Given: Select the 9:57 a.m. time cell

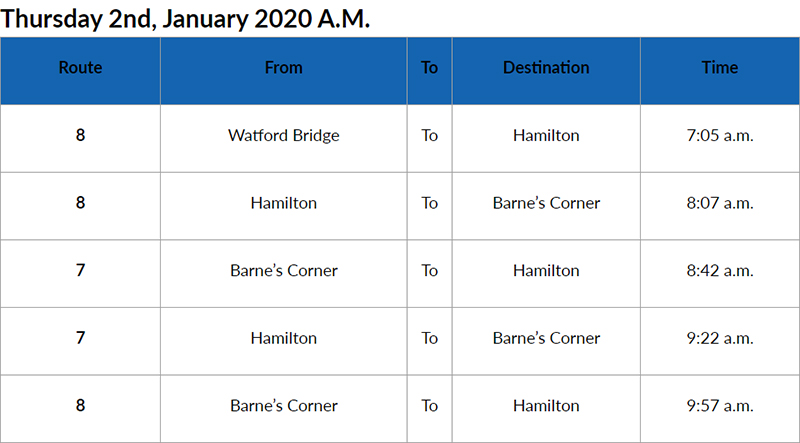Looking at the screenshot, I should click(x=720, y=406).
